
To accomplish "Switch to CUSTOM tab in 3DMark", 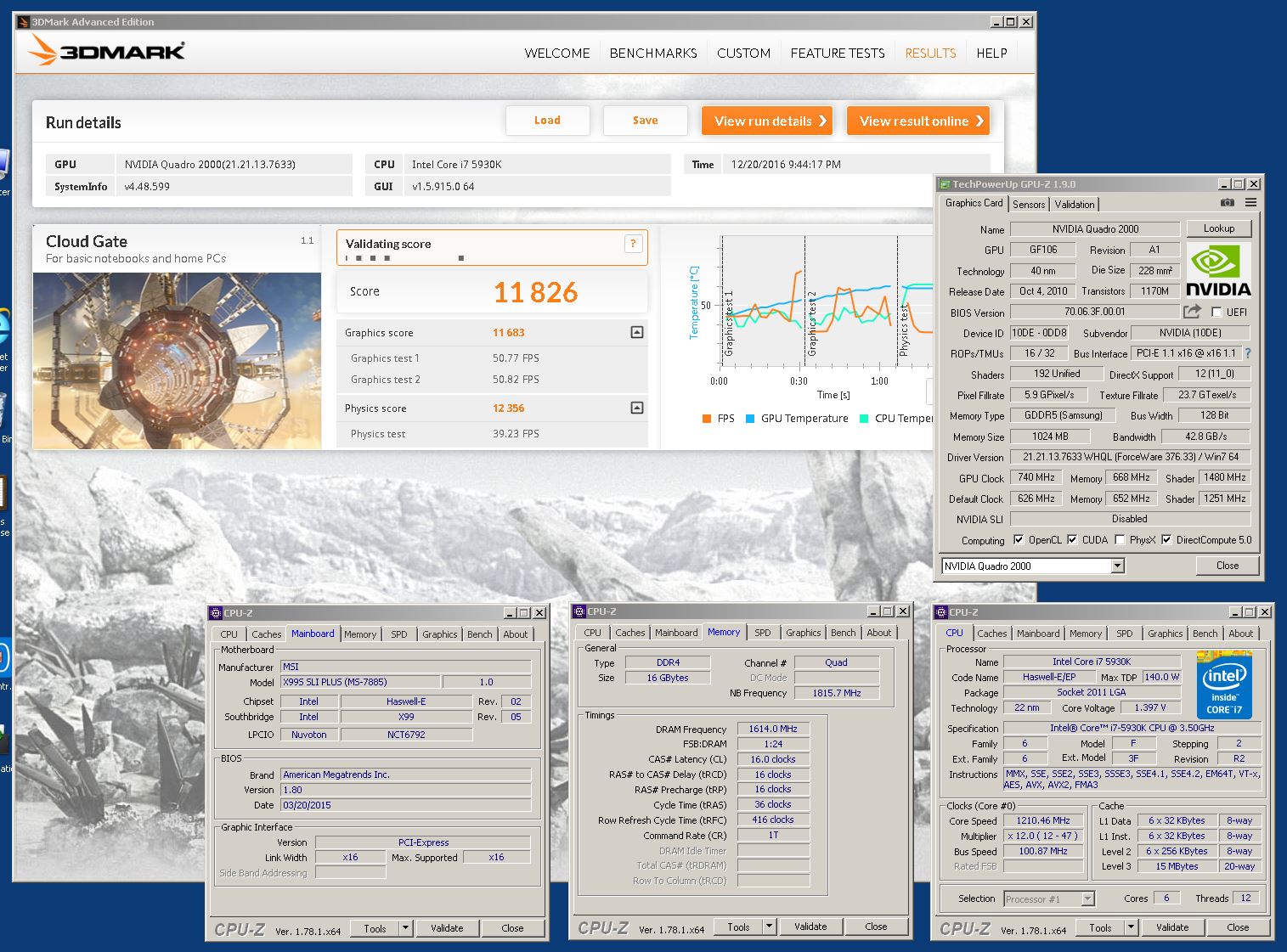I will point(743,53).
